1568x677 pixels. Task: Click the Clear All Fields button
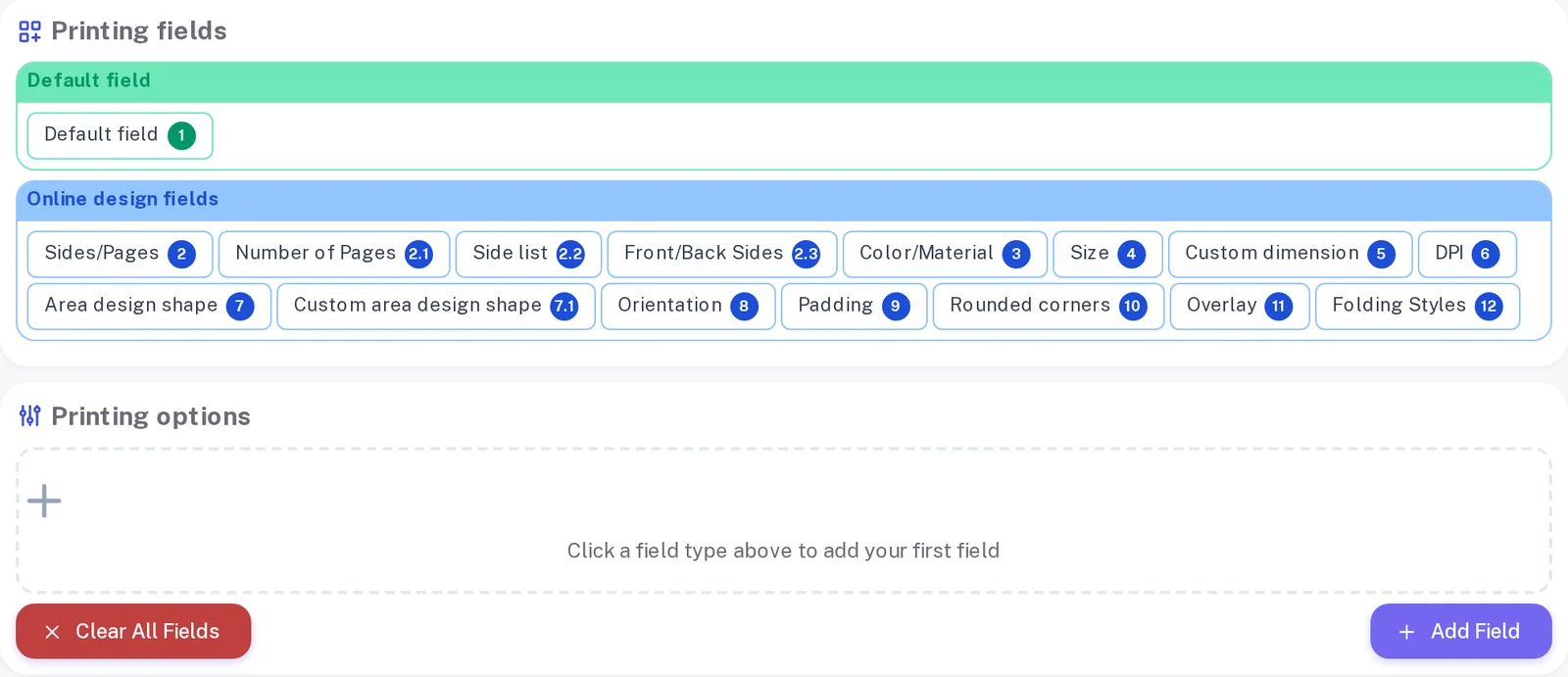pos(133,631)
